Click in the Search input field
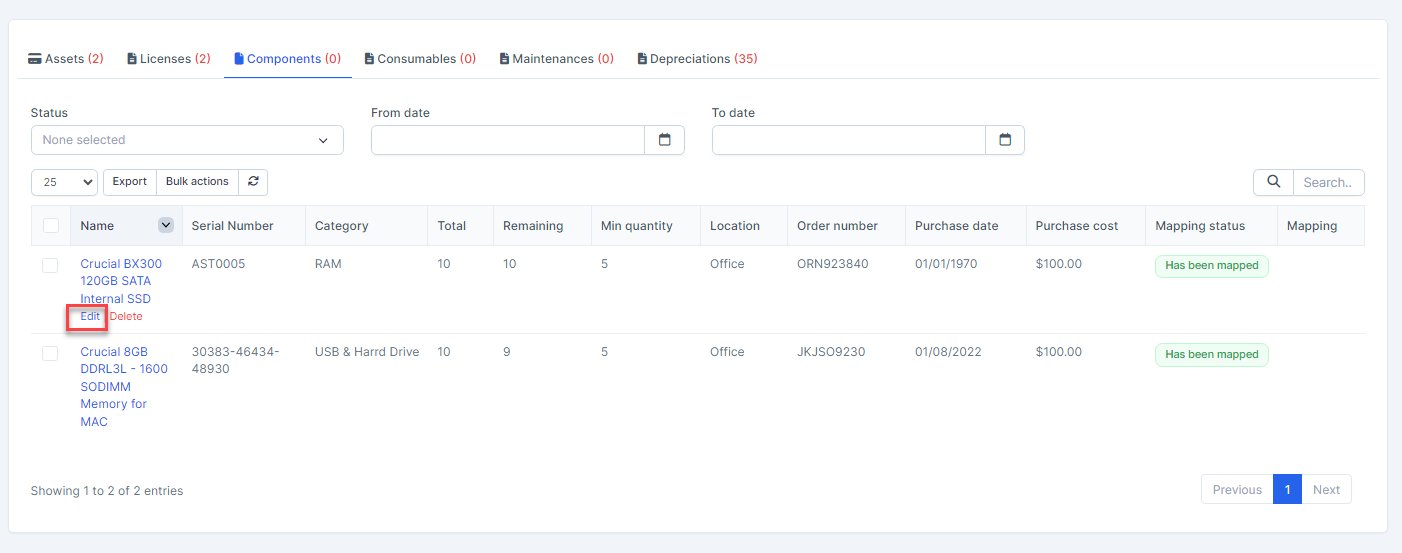1402x553 pixels. click(x=1328, y=182)
